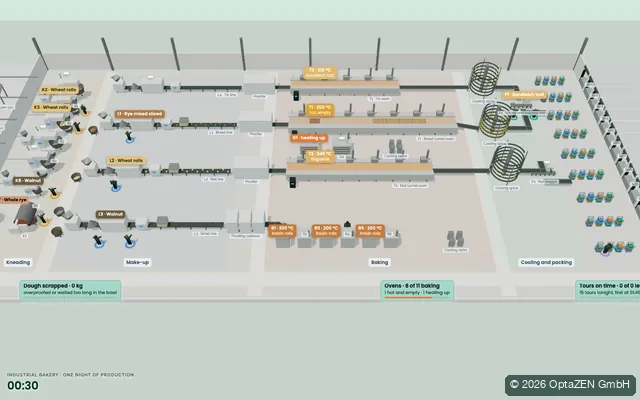This screenshot has width=640, height=400.
Task: Click the cooling spiral after the T2 roll tunnel oven
Action: 507,164
